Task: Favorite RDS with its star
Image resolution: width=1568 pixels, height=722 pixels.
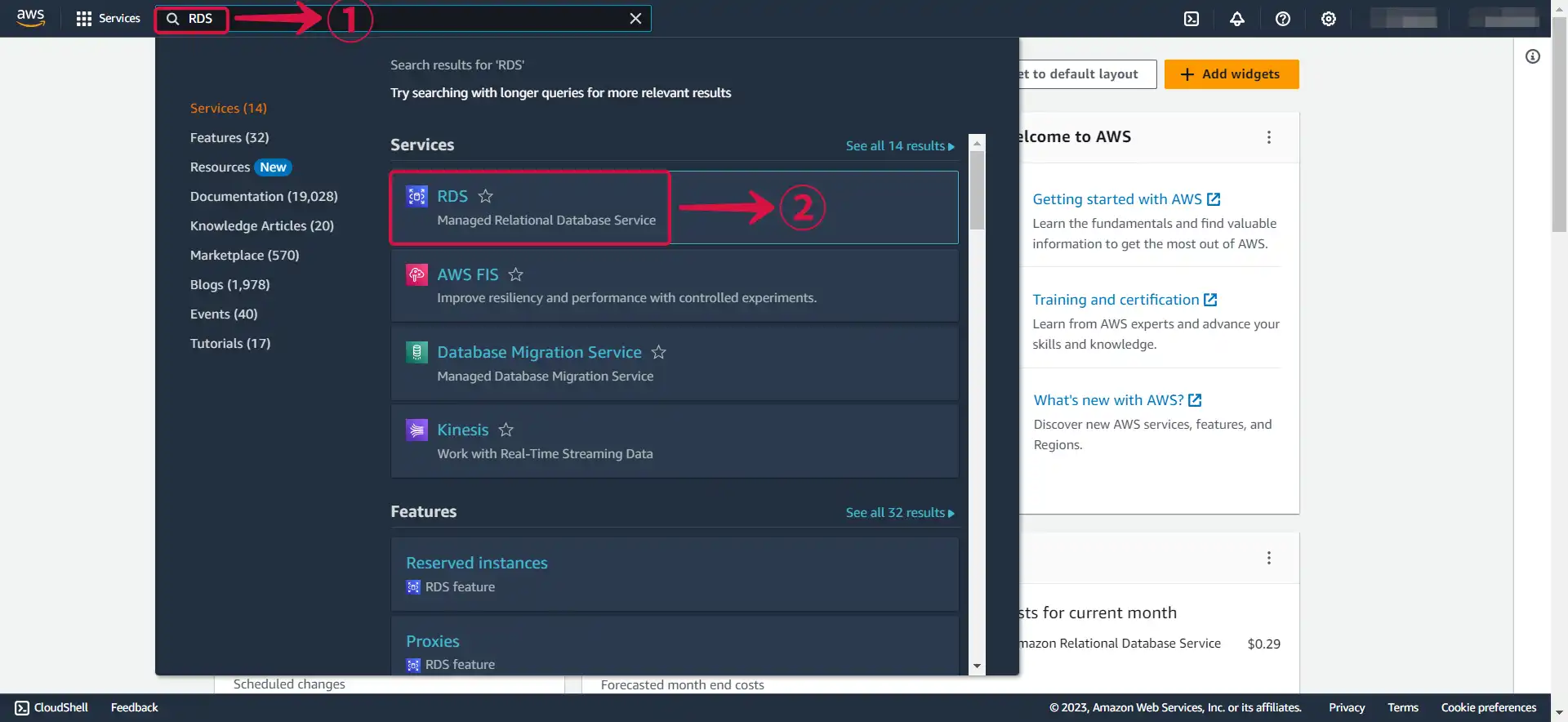Action: (x=486, y=196)
